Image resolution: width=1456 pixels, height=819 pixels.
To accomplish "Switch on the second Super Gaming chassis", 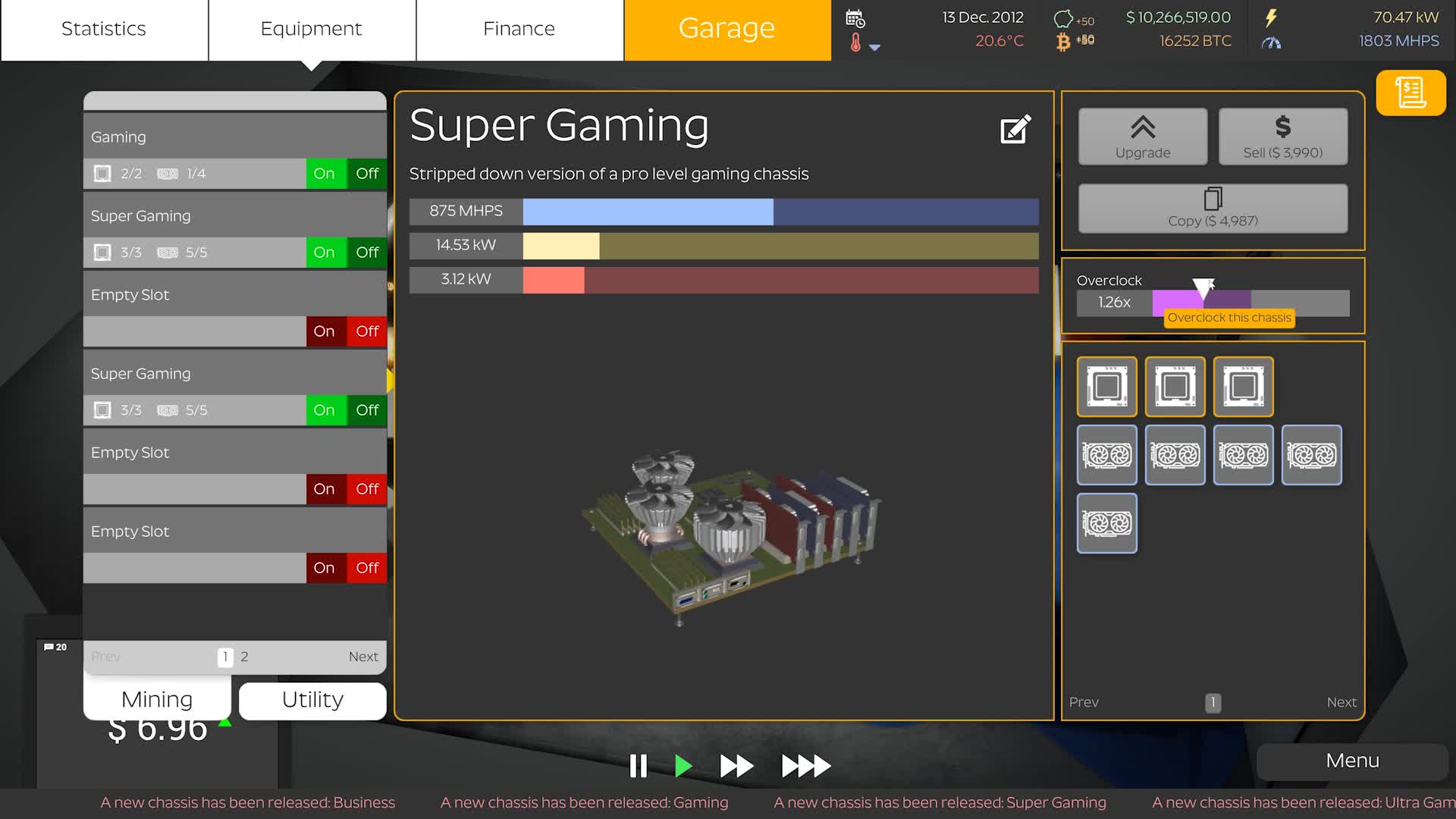I will [x=325, y=410].
